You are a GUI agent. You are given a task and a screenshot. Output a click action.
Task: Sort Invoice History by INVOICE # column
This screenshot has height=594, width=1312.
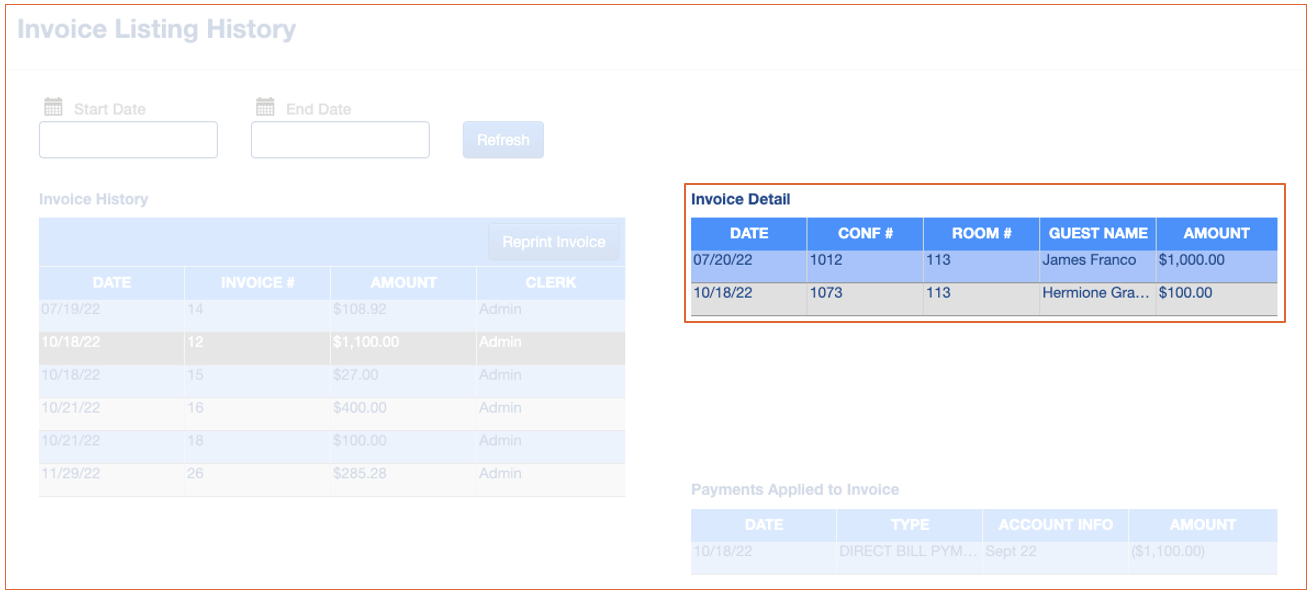coord(257,282)
